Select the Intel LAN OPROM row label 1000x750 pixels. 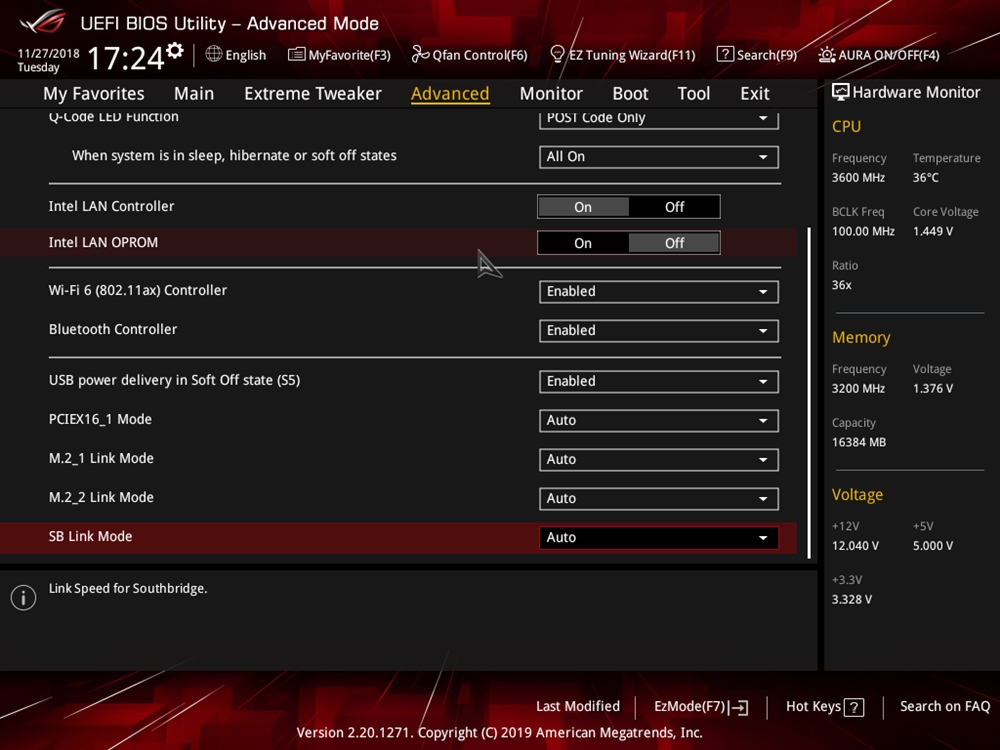[103, 243]
